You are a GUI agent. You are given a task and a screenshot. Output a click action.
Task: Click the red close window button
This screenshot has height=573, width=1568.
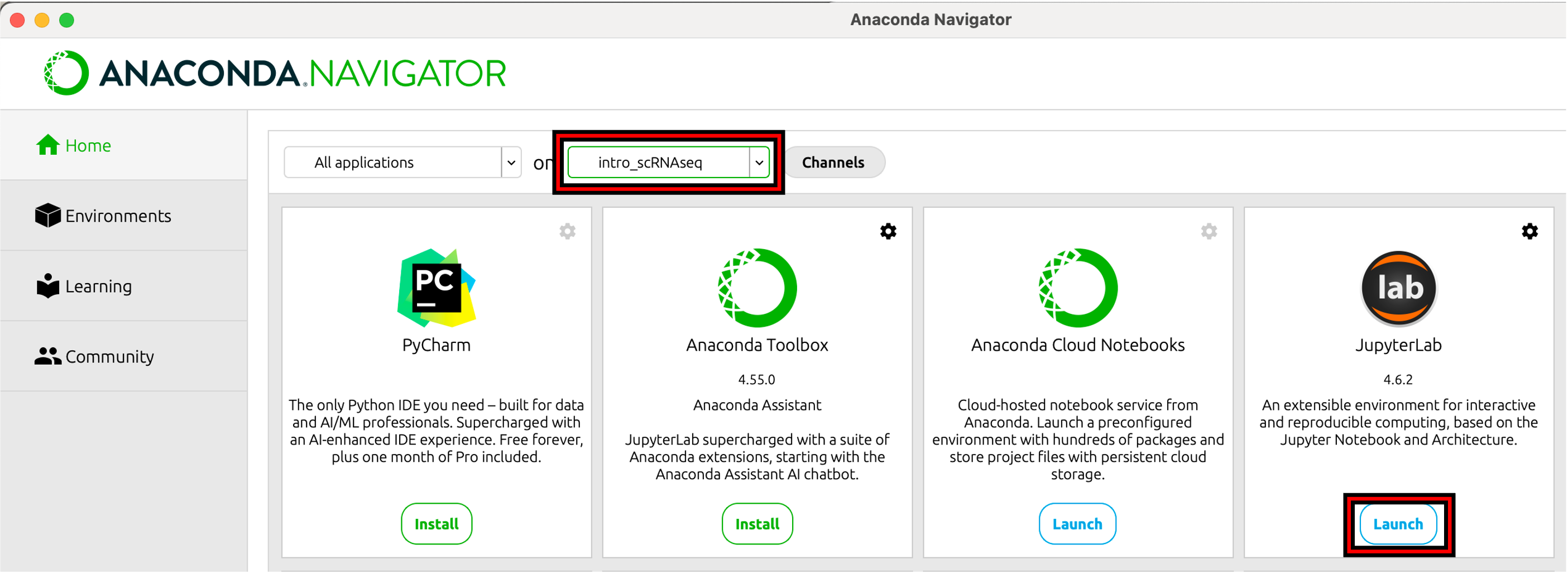point(17,20)
